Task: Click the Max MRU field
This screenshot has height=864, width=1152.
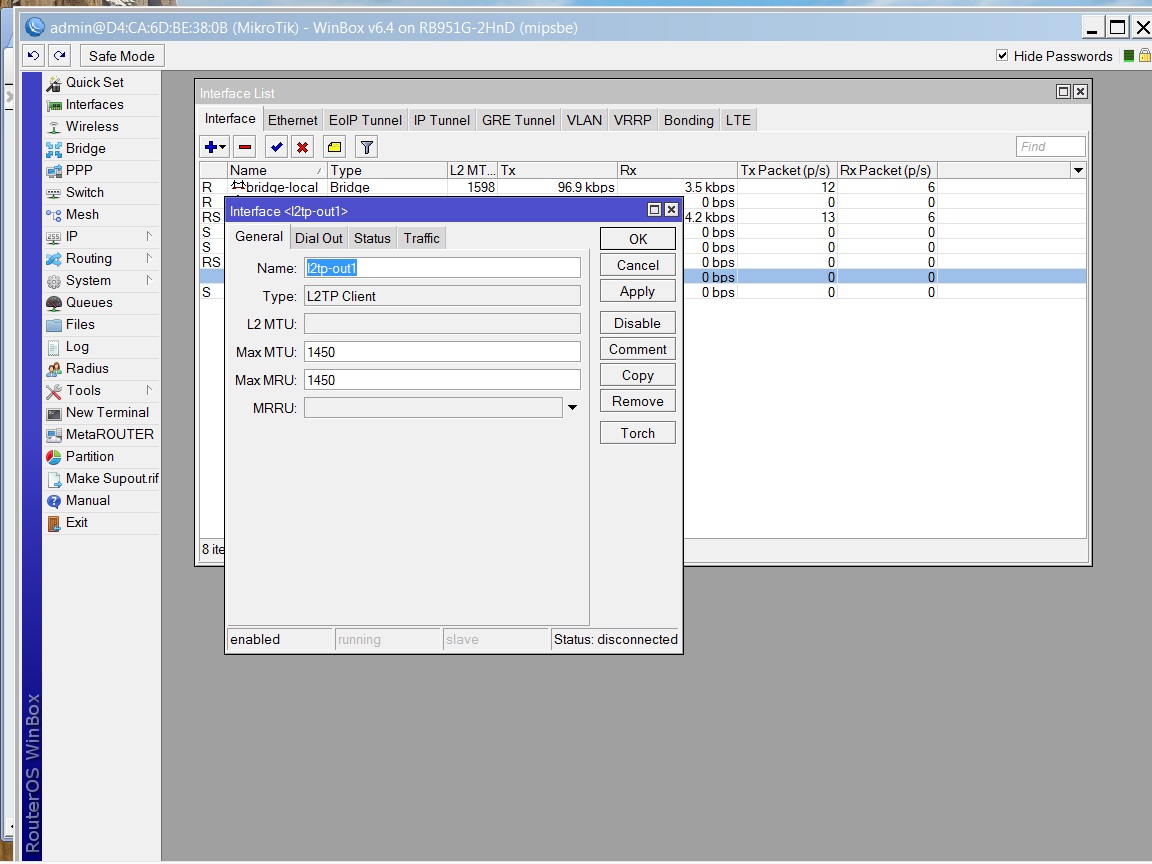Action: (442, 380)
